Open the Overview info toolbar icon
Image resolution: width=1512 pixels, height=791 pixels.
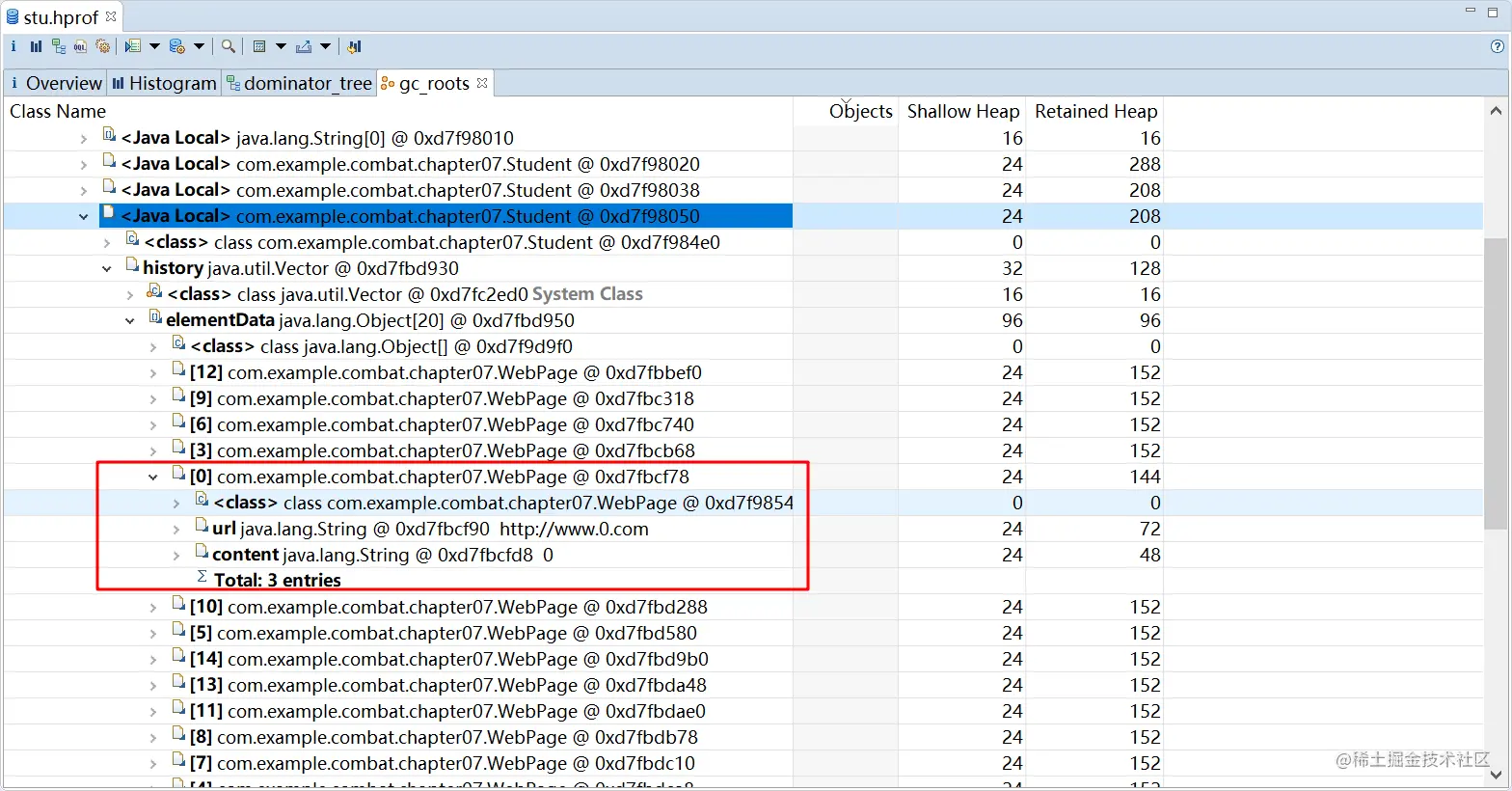coord(13,46)
